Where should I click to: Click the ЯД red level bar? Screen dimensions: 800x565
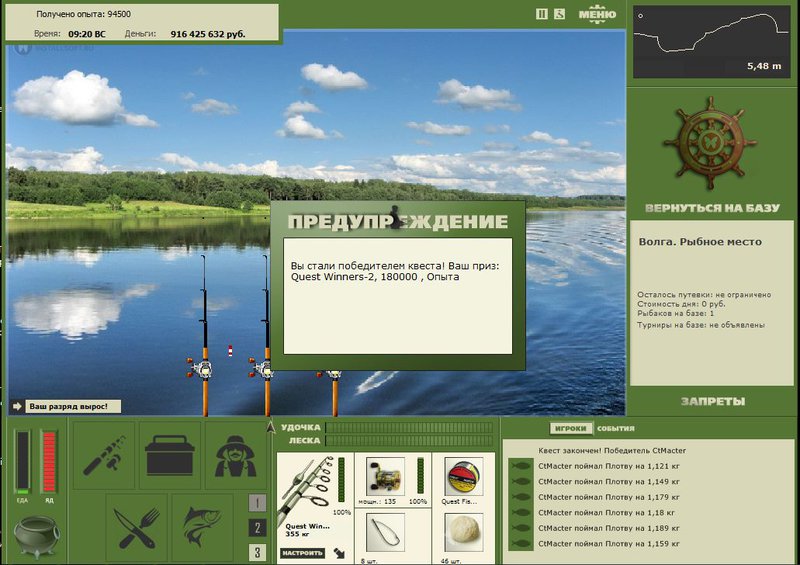49,462
